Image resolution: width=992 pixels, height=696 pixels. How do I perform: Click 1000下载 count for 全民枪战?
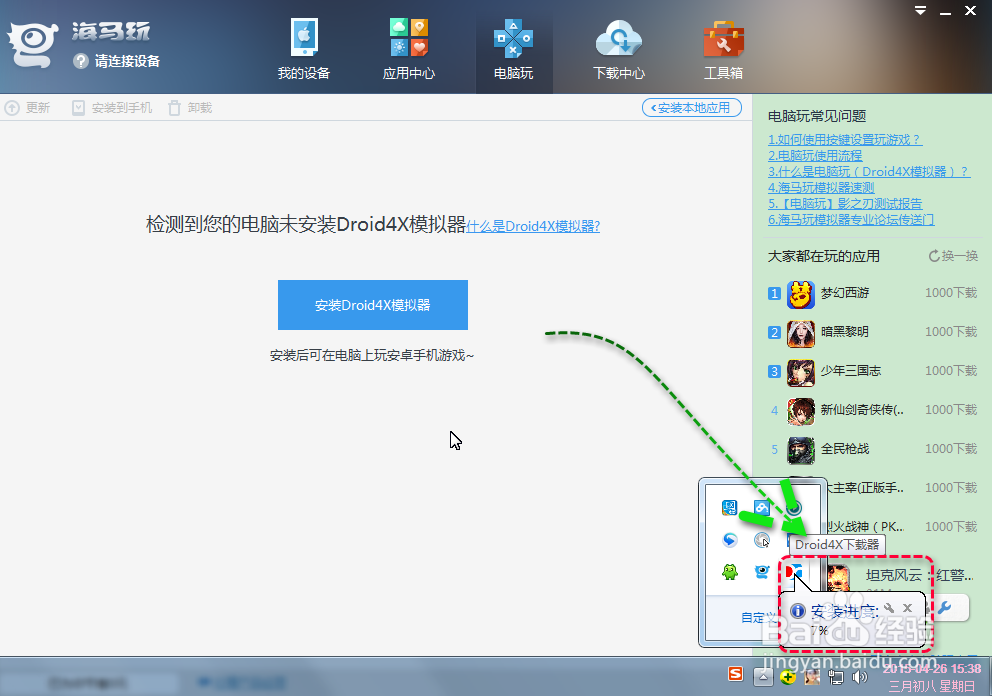click(951, 449)
